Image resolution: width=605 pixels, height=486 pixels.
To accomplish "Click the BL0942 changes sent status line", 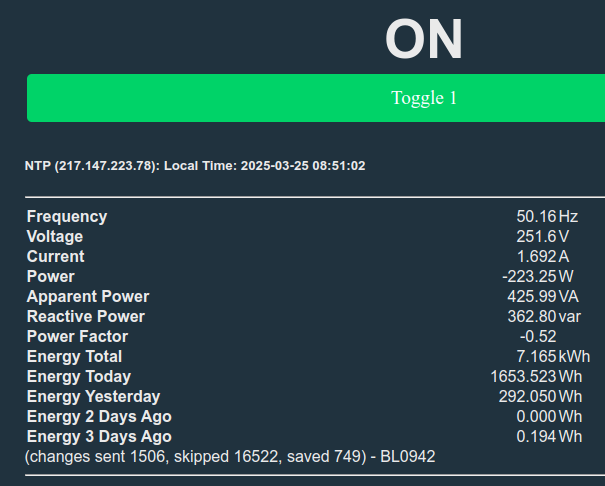I will pyautogui.click(x=230, y=457).
